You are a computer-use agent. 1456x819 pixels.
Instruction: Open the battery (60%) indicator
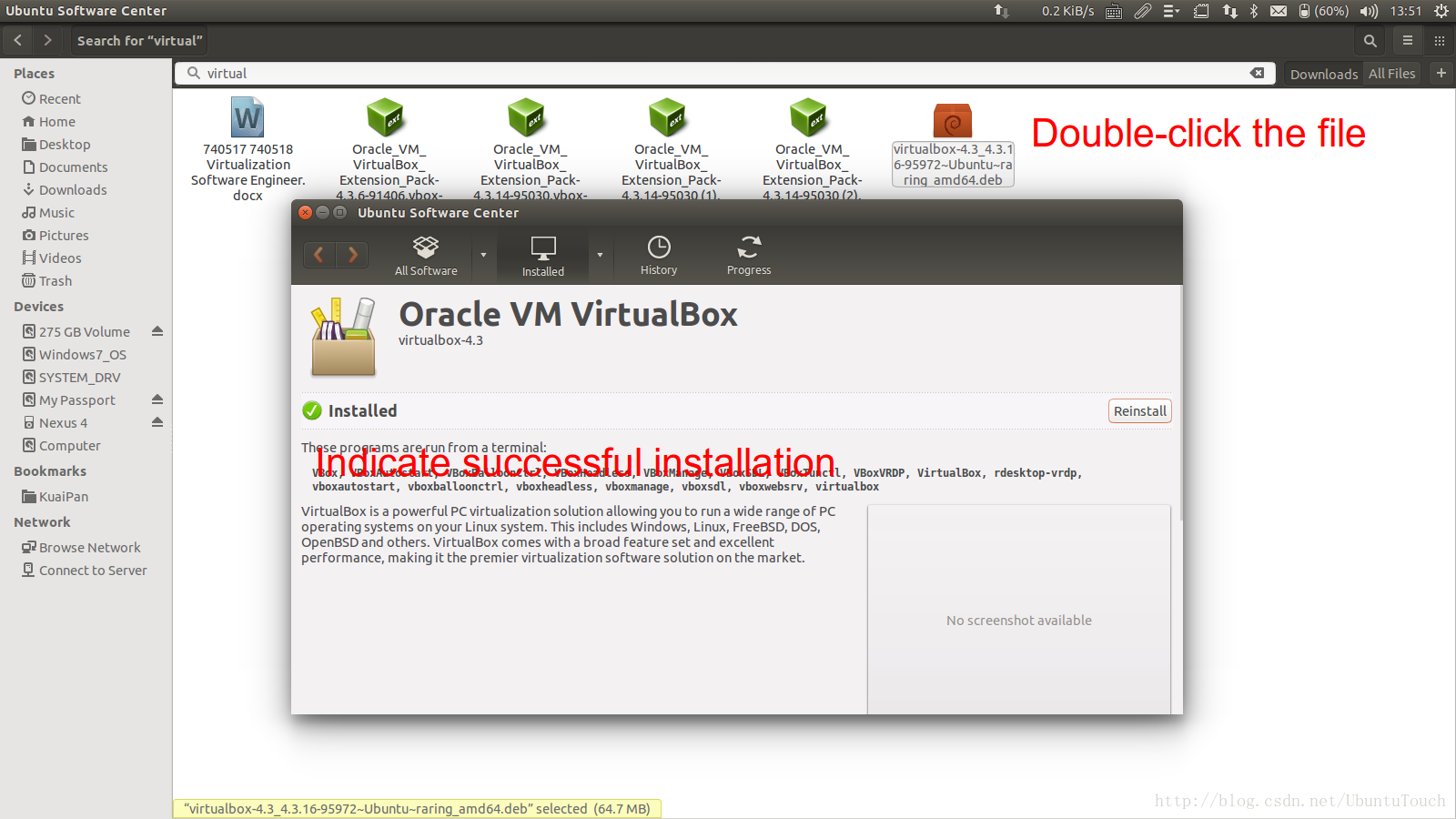click(1323, 11)
